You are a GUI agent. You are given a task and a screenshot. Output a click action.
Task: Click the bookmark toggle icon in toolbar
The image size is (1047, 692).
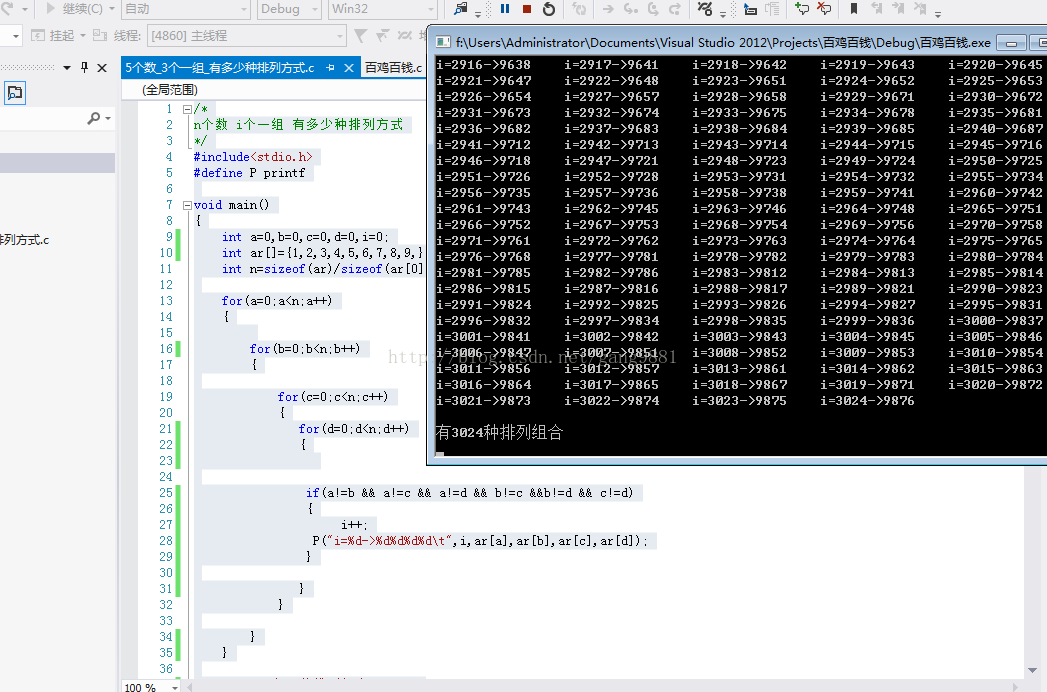[x=853, y=9]
